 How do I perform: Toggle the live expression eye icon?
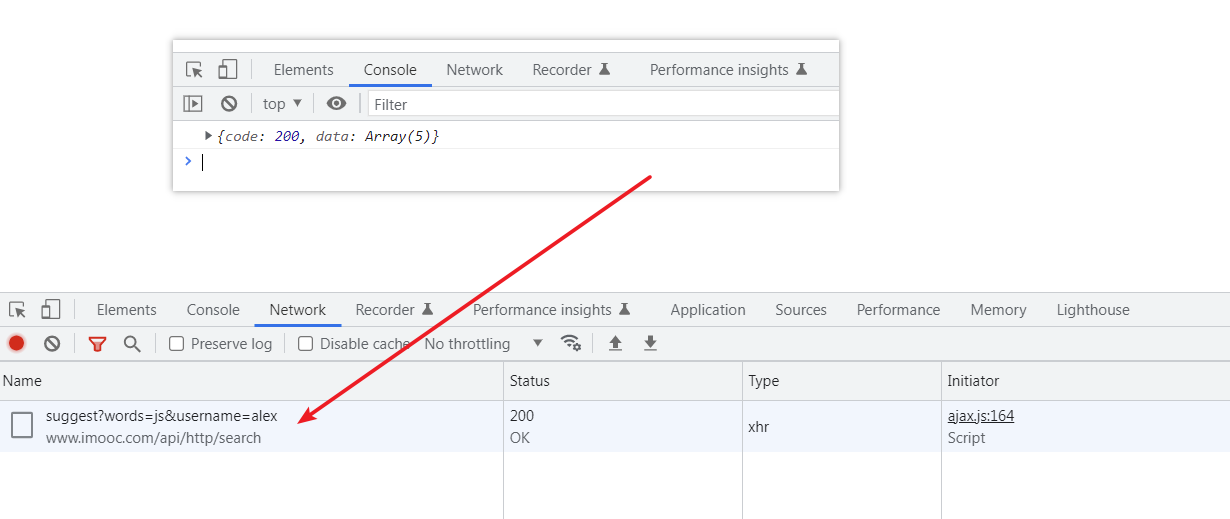point(336,104)
